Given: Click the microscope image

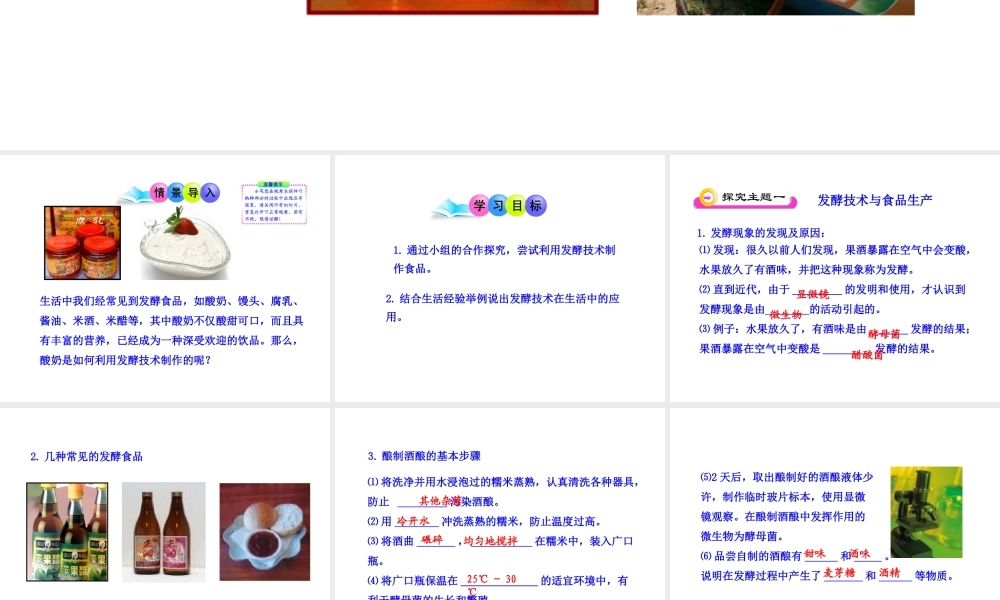Looking at the screenshot, I should (x=926, y=512).
